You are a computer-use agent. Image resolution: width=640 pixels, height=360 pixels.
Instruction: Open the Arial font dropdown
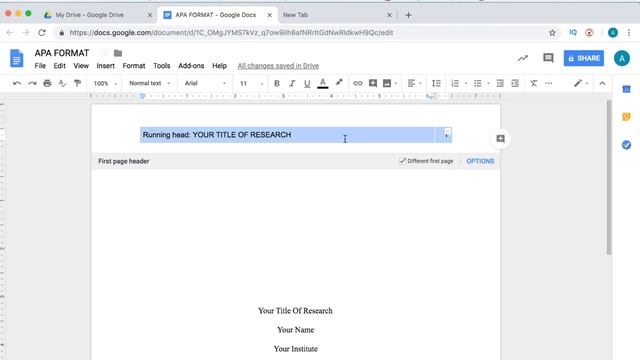coord(205,83)
